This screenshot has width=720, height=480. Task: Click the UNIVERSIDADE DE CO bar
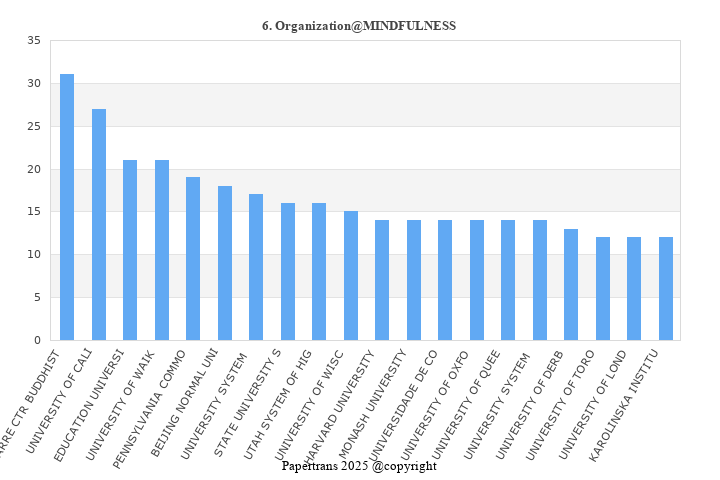pyautogui.click(x=445, y=280)
